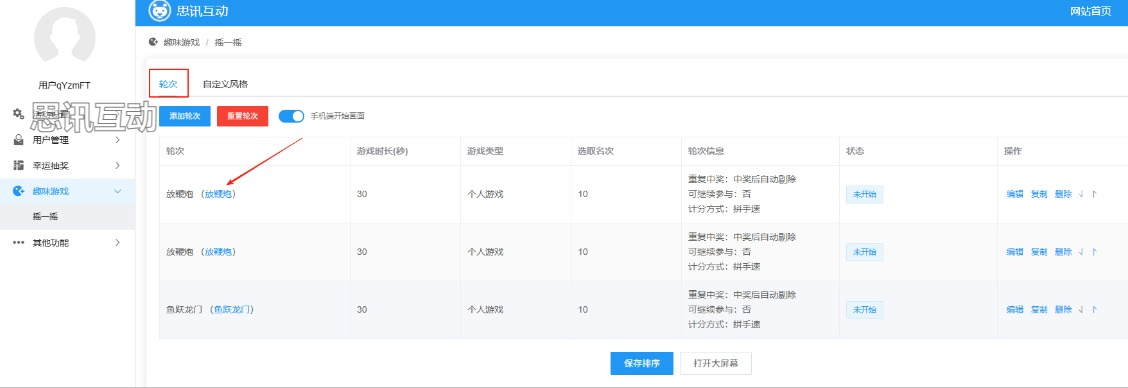Expand the 幸运抽奖 submenu chevron
Screen dimensions: 1128x388
click(x=118, y=166)
